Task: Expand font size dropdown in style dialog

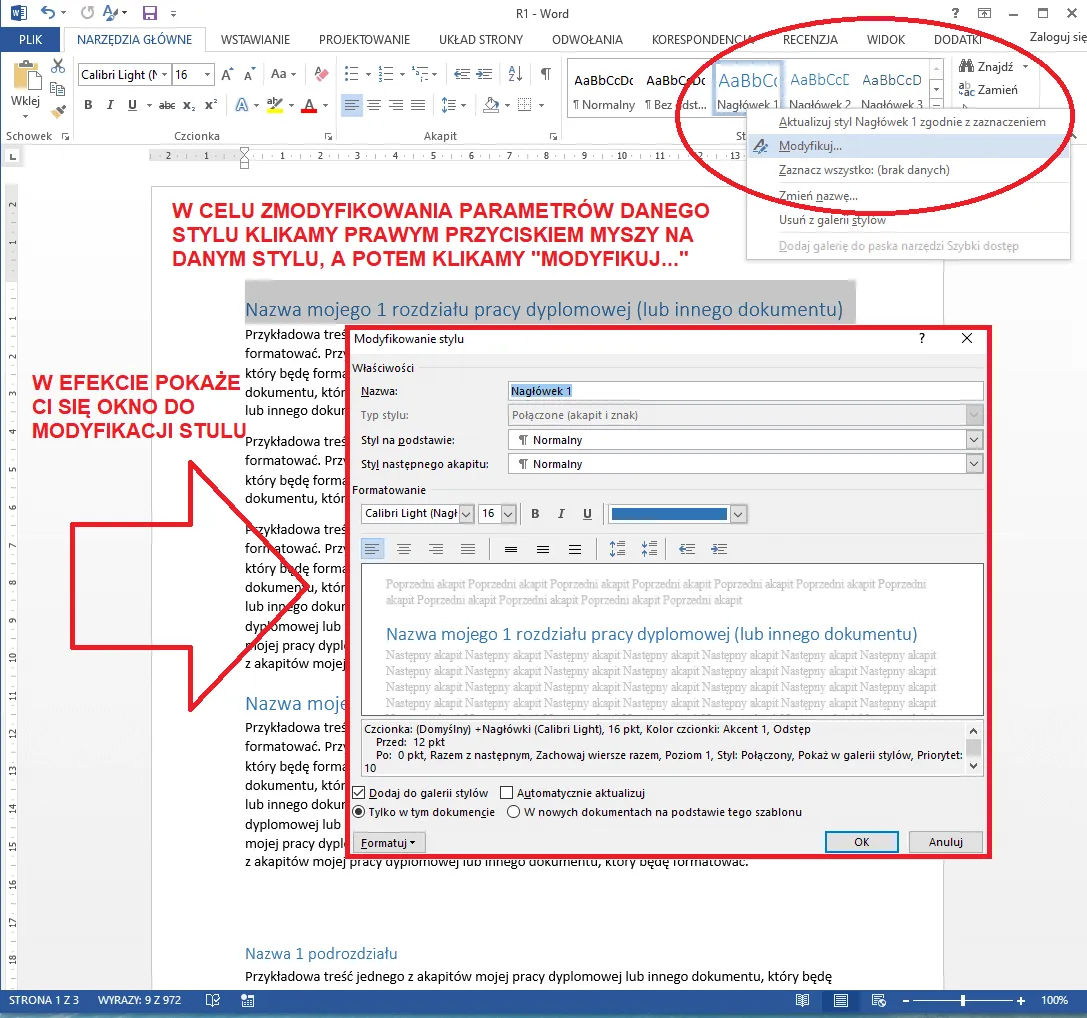Action: point(508,514)
